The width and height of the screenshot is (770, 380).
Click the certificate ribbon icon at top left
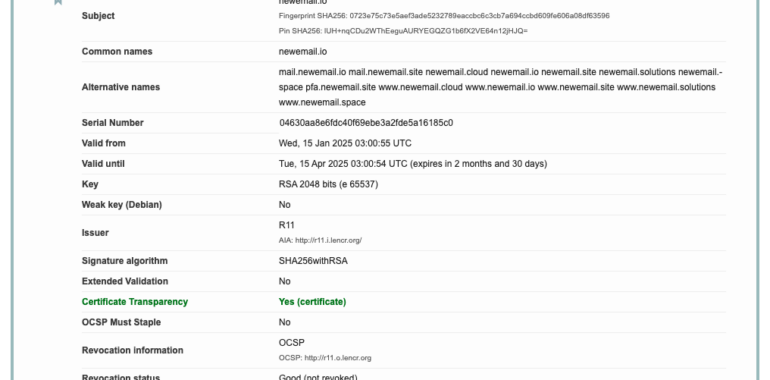coord(58,2)
